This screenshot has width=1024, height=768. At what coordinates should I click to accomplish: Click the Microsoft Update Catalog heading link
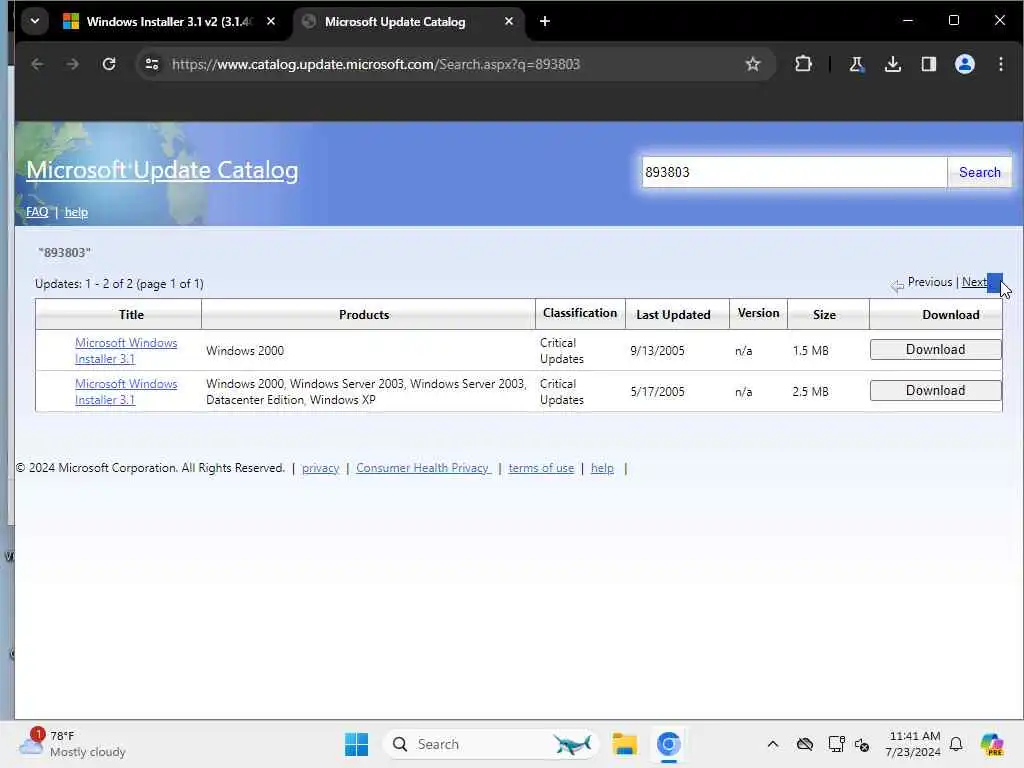tap(162, 170)
